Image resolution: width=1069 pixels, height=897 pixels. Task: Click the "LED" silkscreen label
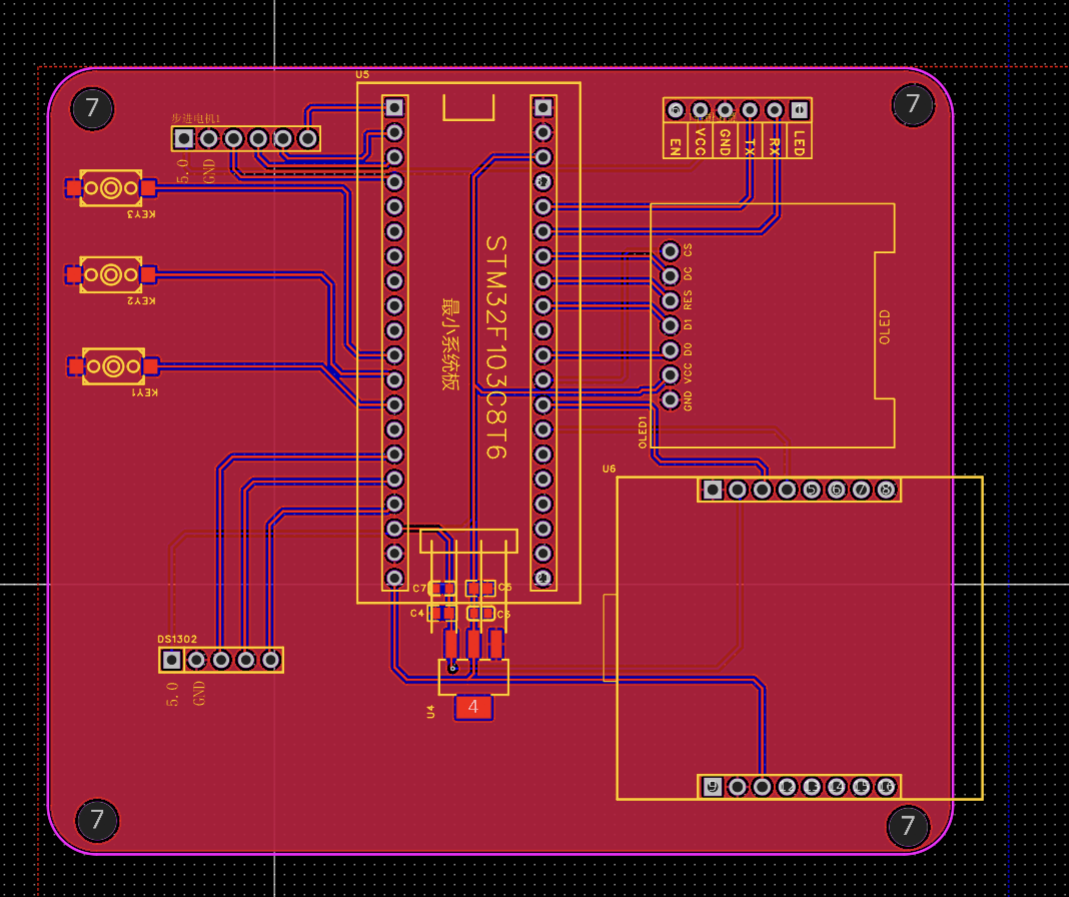point(799,142)
